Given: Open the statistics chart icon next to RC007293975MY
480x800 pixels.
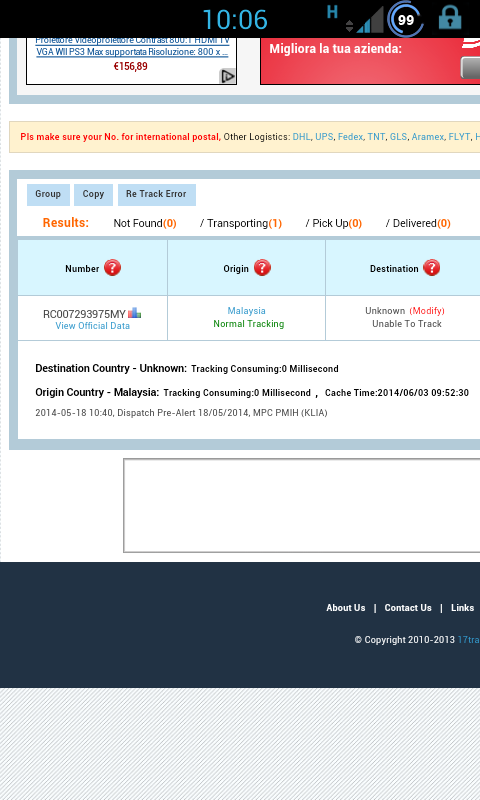Looking at the screenshot, I should pyautogui.click(x=134, y=313).
